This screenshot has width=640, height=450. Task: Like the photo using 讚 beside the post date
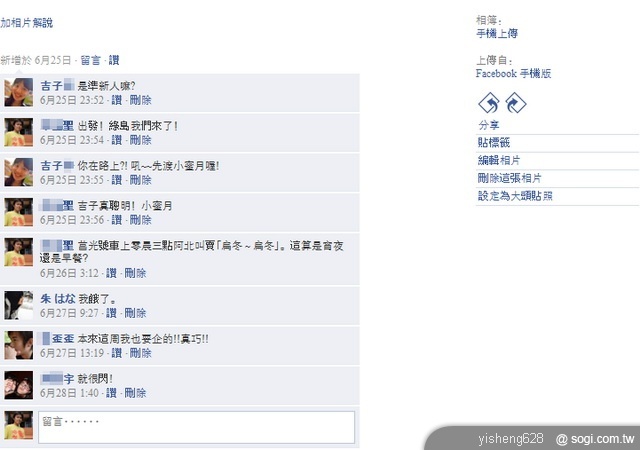tap(114, 60)
